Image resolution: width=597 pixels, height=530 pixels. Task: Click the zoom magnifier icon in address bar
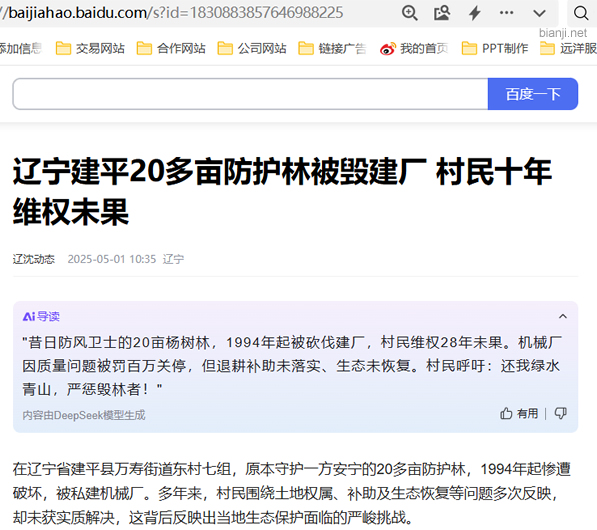(410, 13)
